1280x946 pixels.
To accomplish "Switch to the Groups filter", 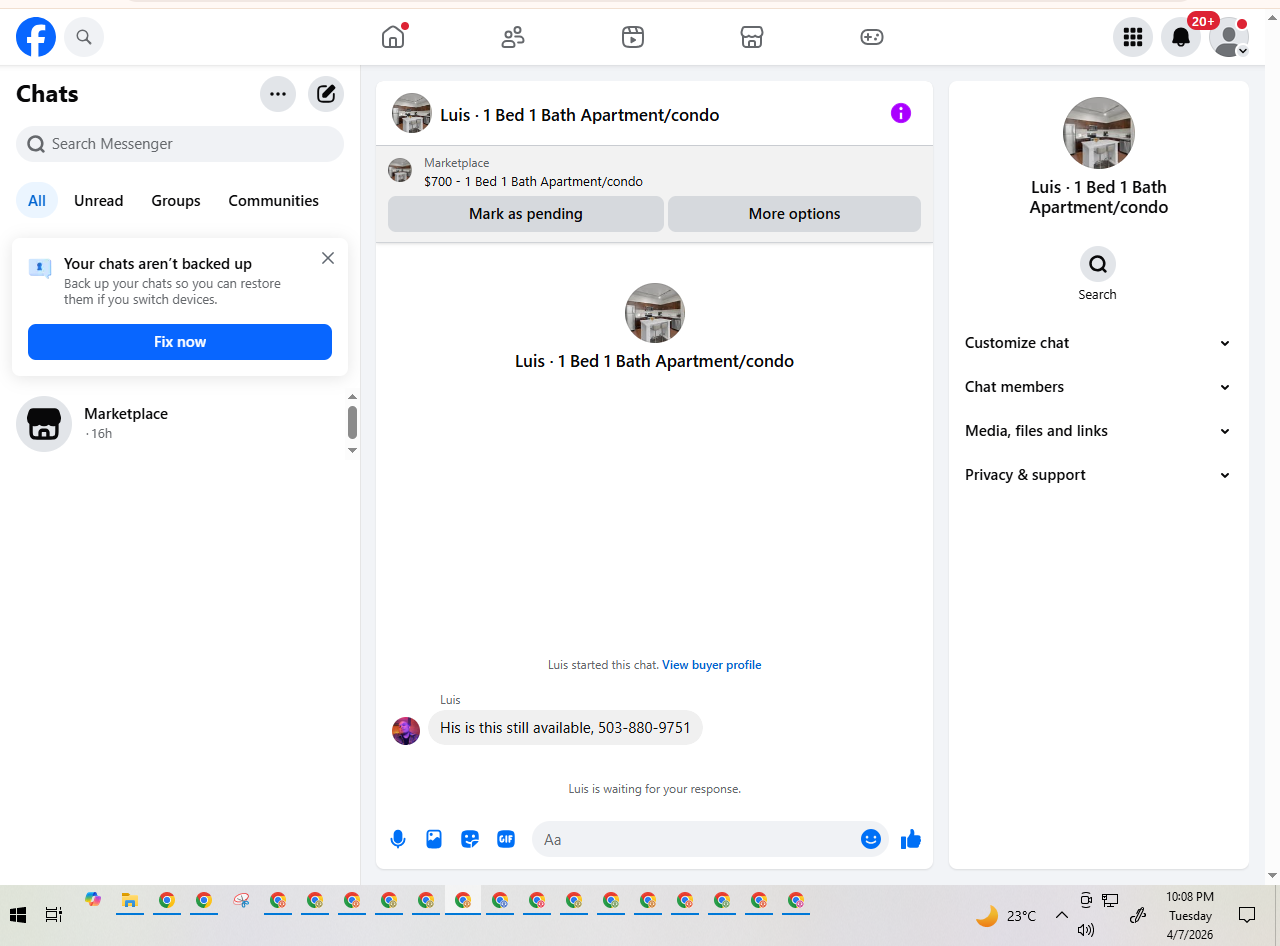I will pyautogui.click(x=176, y=201).
